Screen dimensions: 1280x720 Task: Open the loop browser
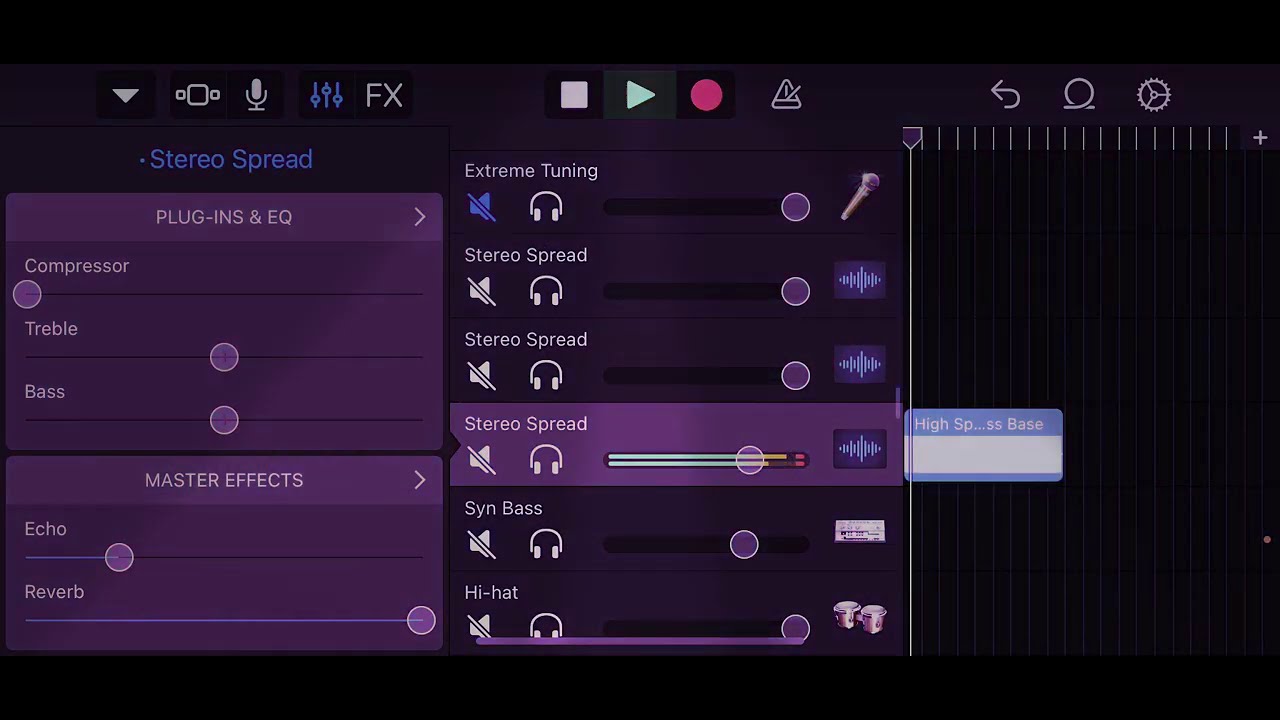[x=1079, y=95]
